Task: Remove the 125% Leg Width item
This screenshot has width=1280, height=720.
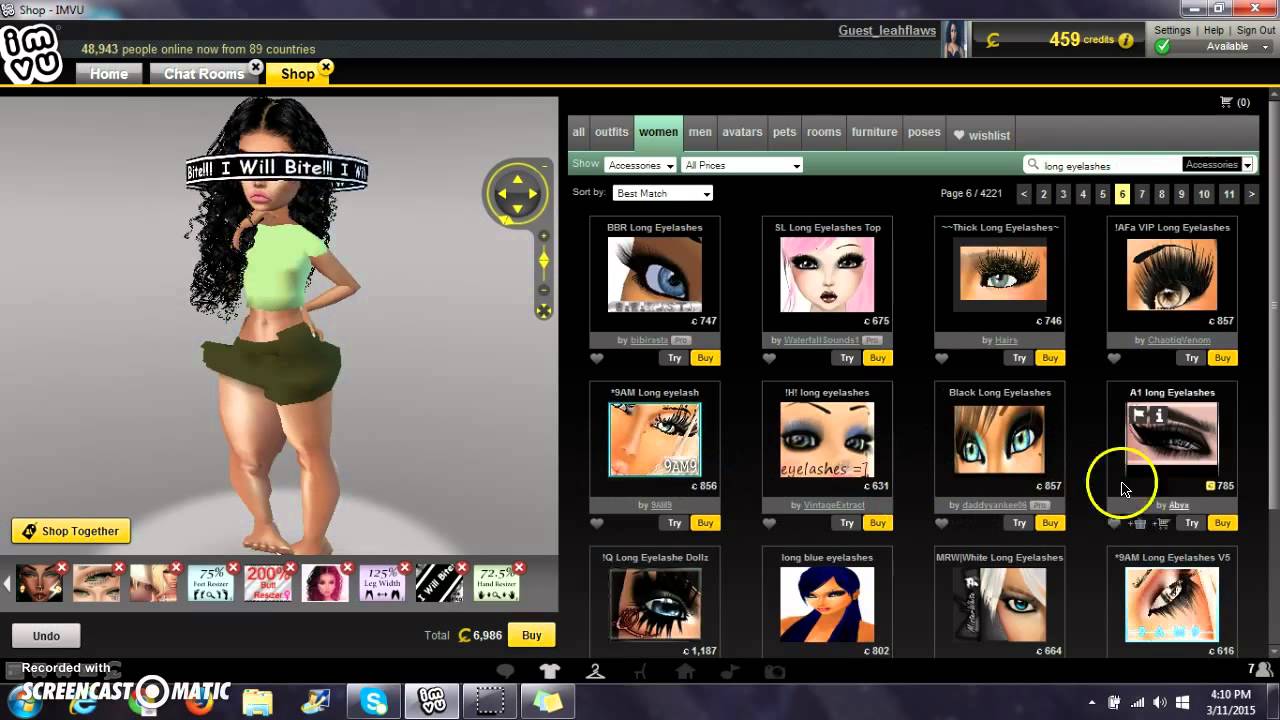Action: coord(405,568)
